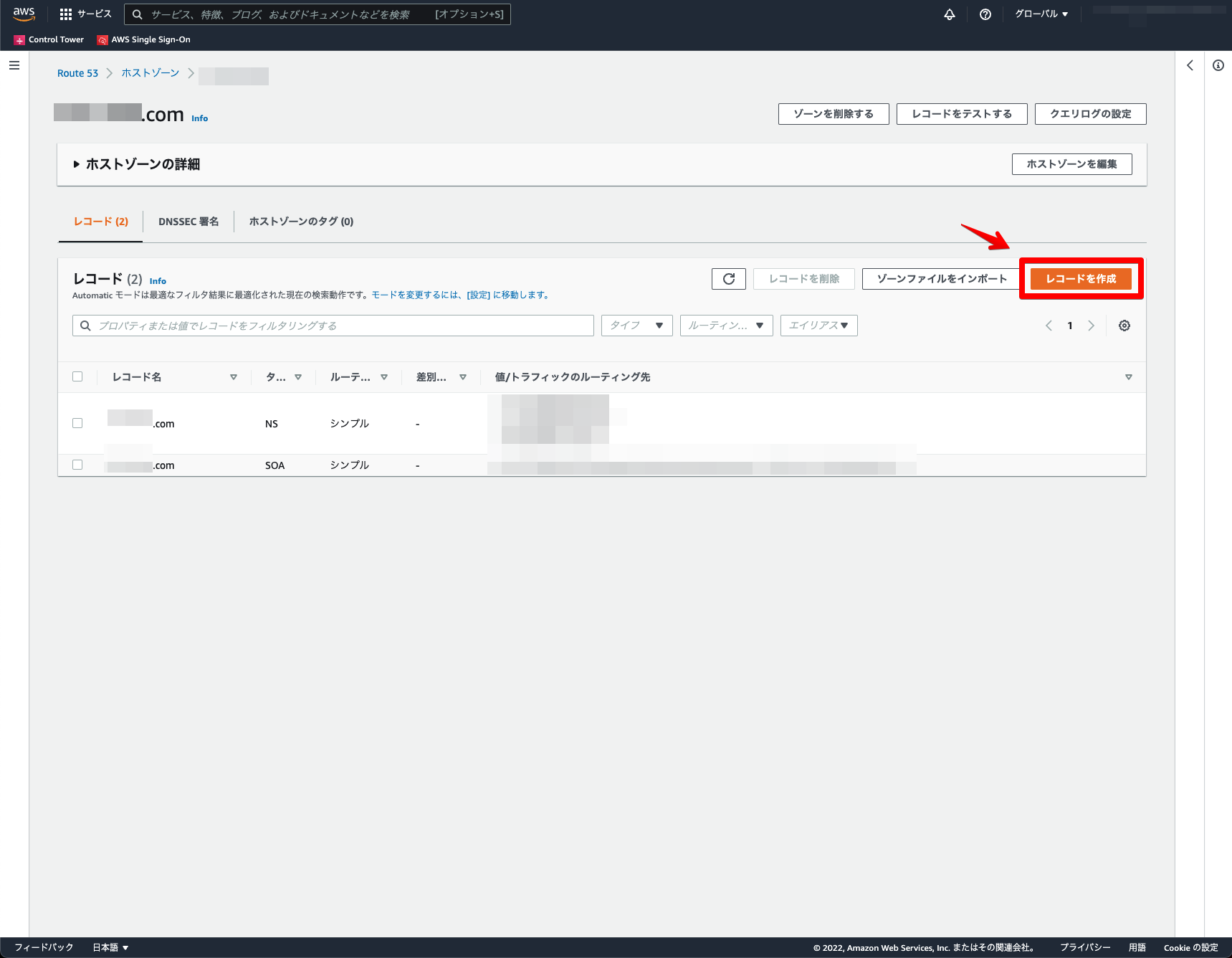Click the NS type cell
The width and height of the screenshot is (1232, 958).
coord(272,424)
